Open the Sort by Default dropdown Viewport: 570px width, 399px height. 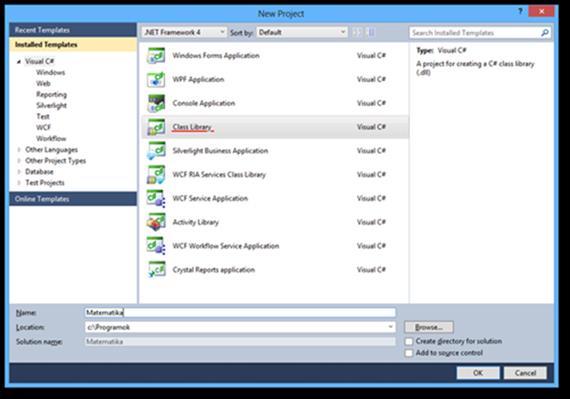click(302, 32)
